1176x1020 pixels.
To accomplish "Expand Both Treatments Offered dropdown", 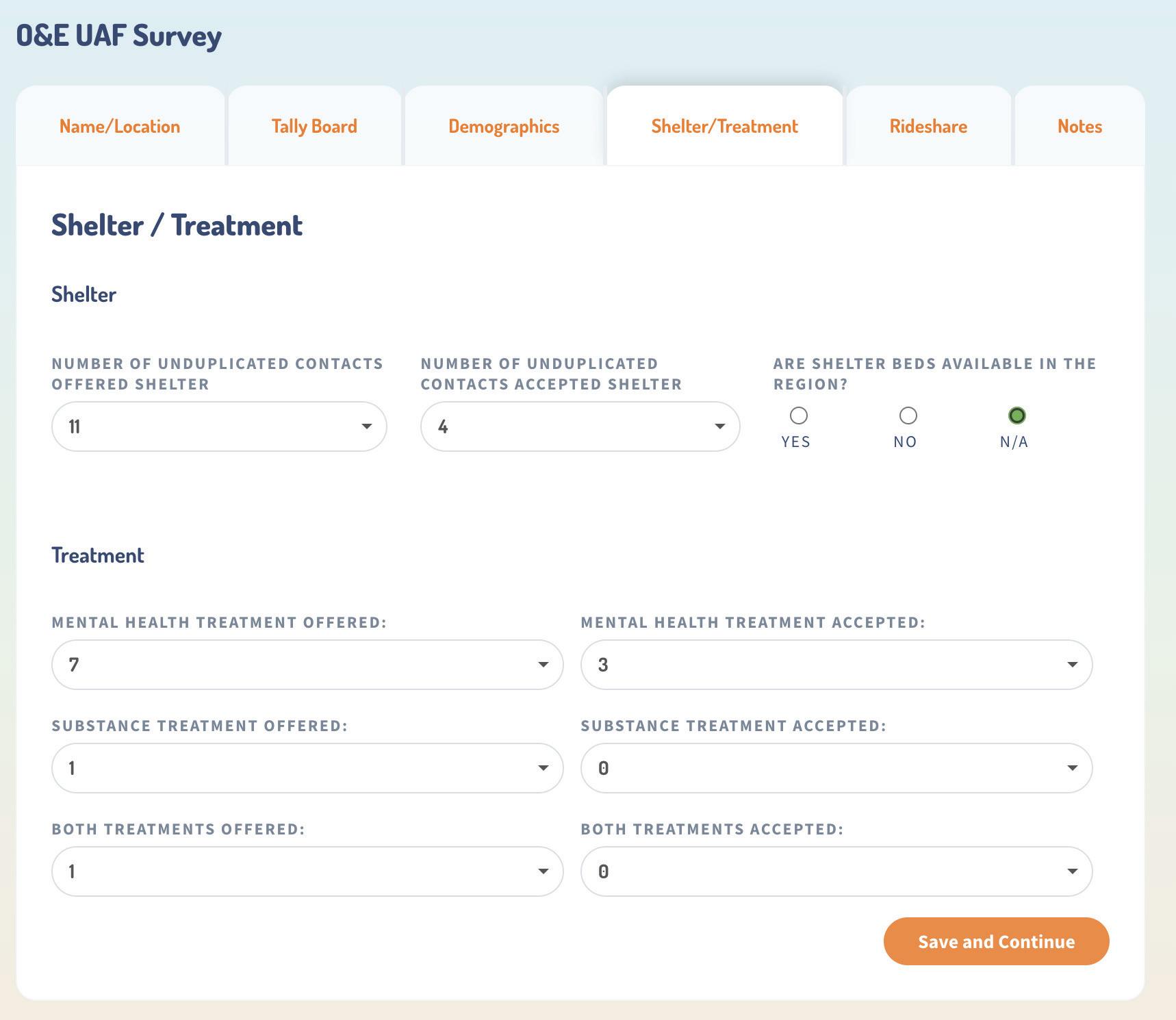I will click(307, 871).
